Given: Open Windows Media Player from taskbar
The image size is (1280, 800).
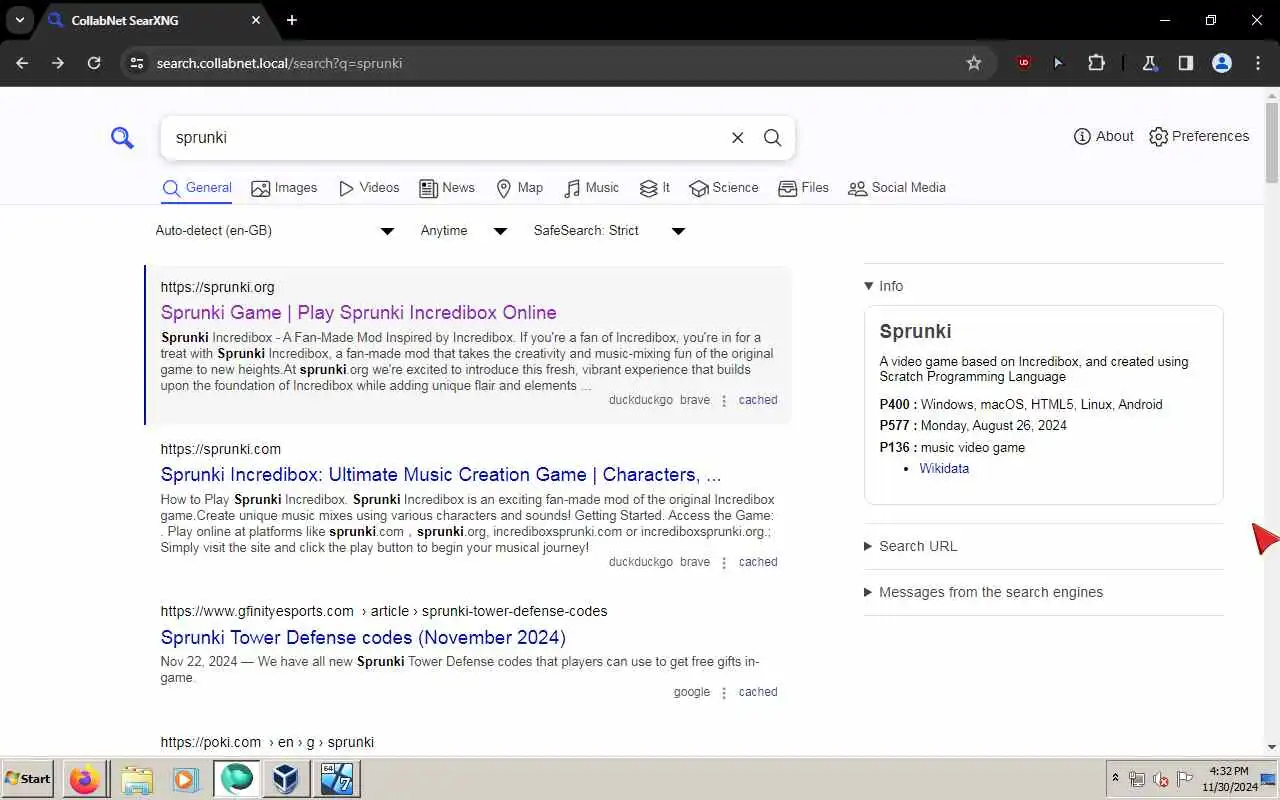Looking at the screenshot, I should point(185,779).
